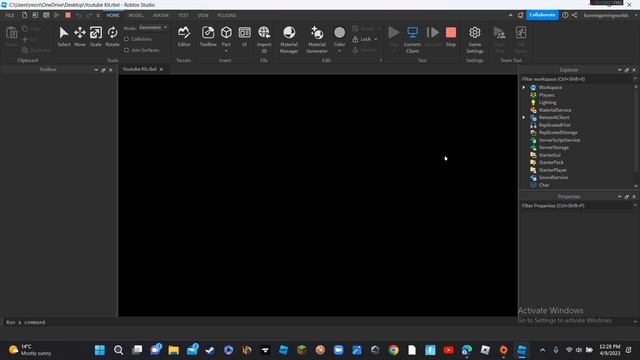Open the weather widget
The image size is (640, 360).
[31, 350]
